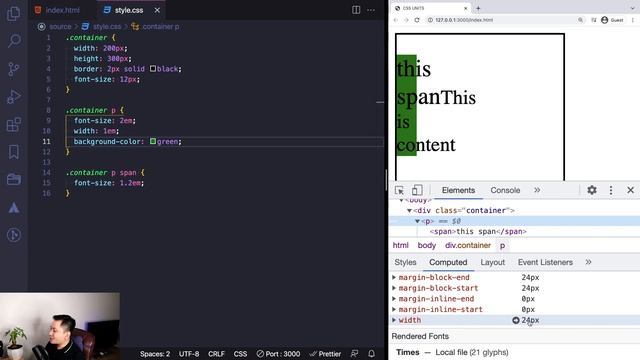Viewport: 640px width, 360px height.
Task: Expand the margin-inline-end computed property
Action: (x=394, y=299)
